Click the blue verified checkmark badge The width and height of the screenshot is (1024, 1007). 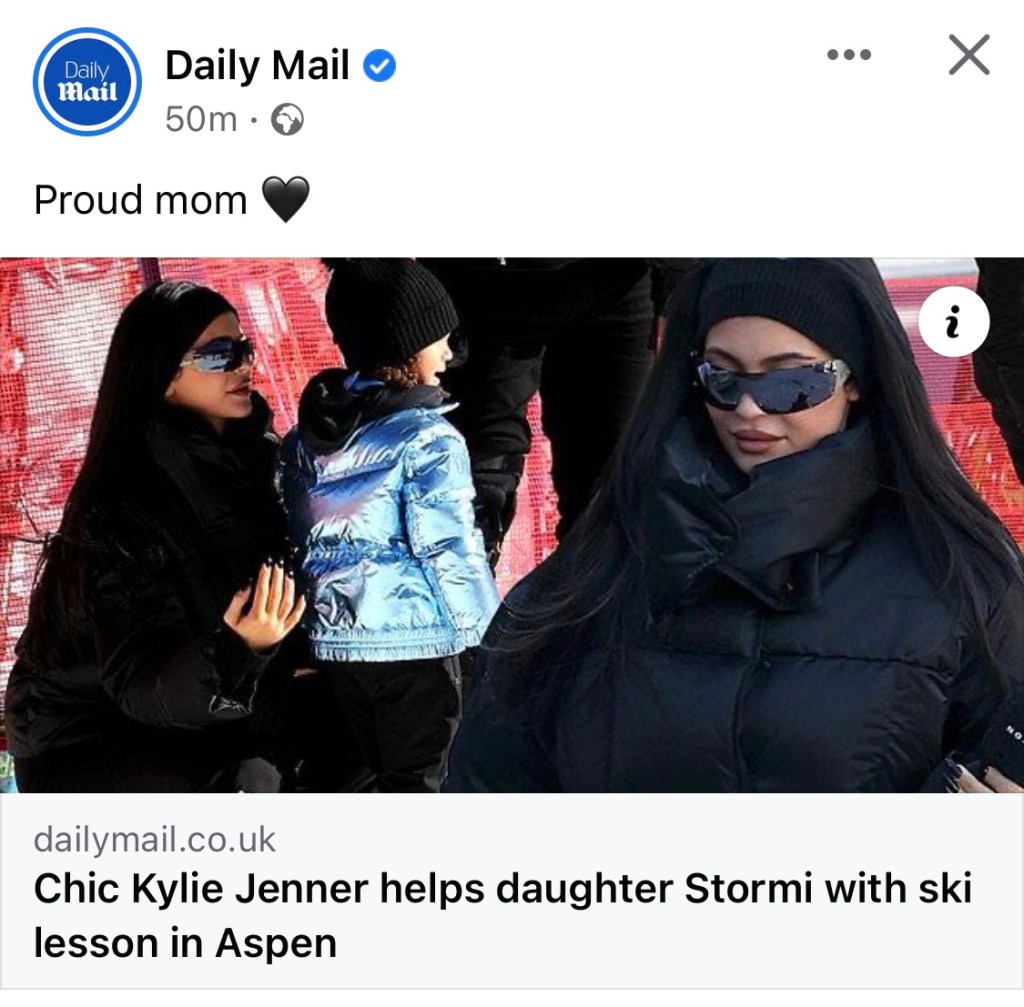coord(379,66)
